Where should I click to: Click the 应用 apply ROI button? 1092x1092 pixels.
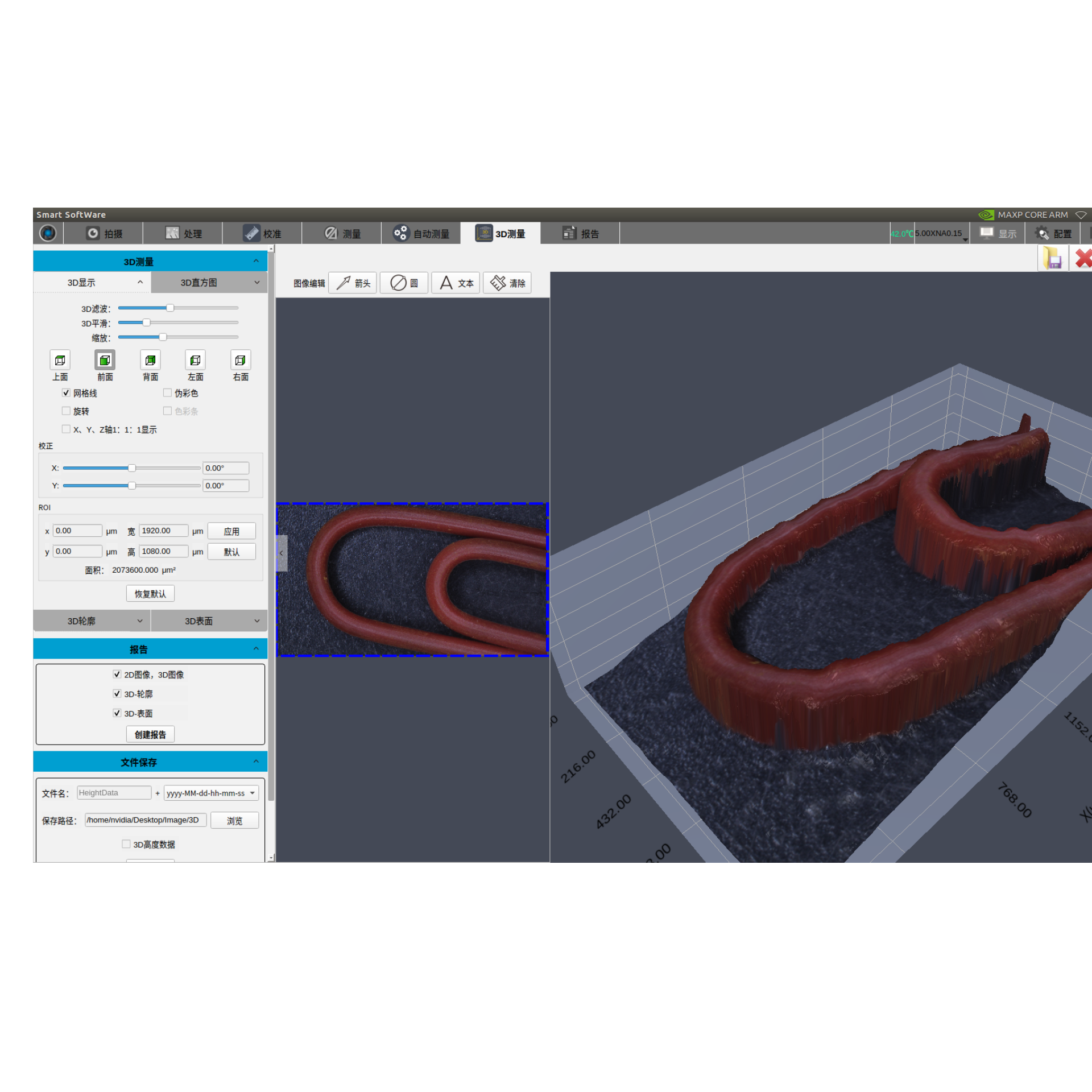231,531
